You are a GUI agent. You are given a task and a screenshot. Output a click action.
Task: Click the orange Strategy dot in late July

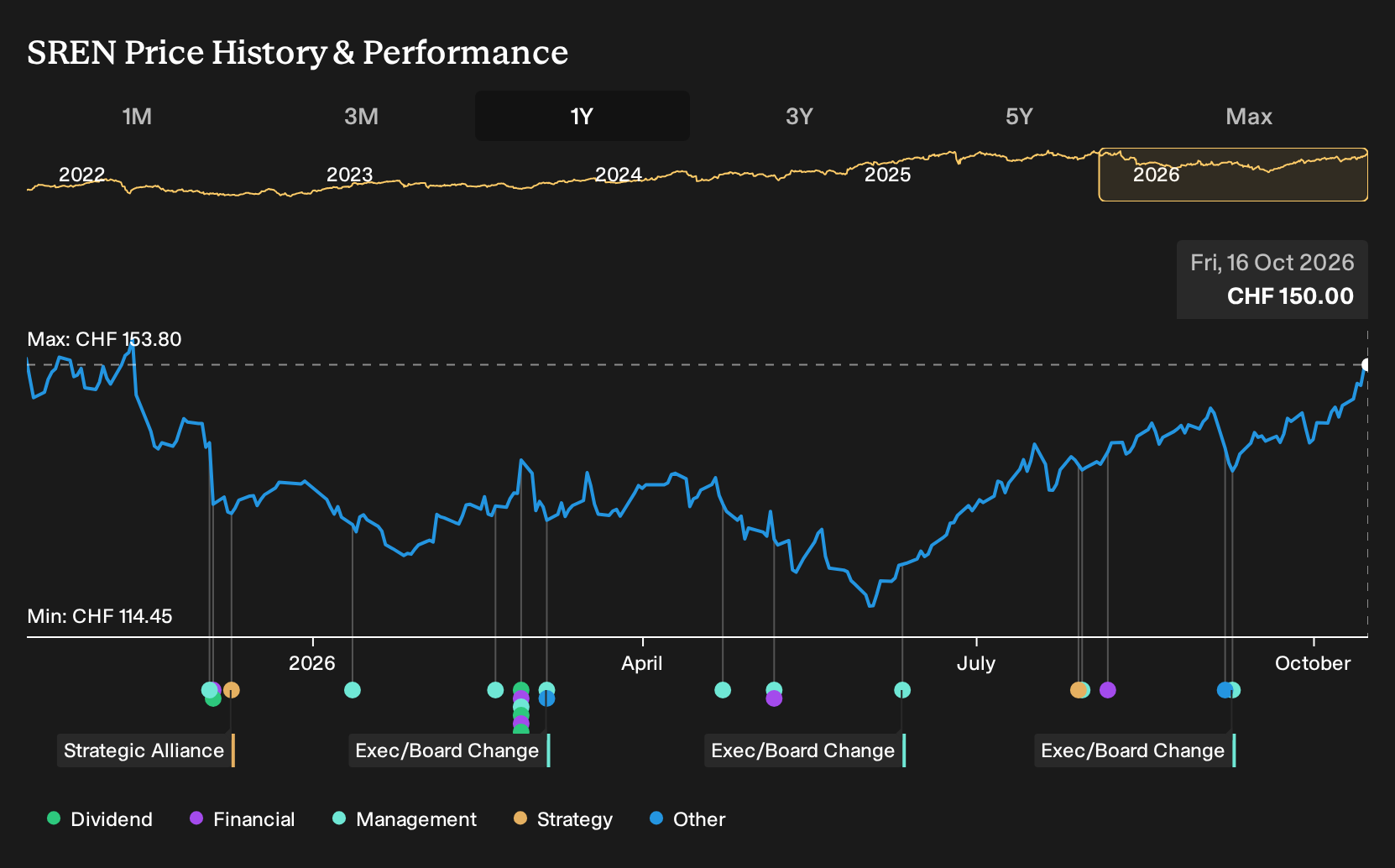[x=1078, y=690]
